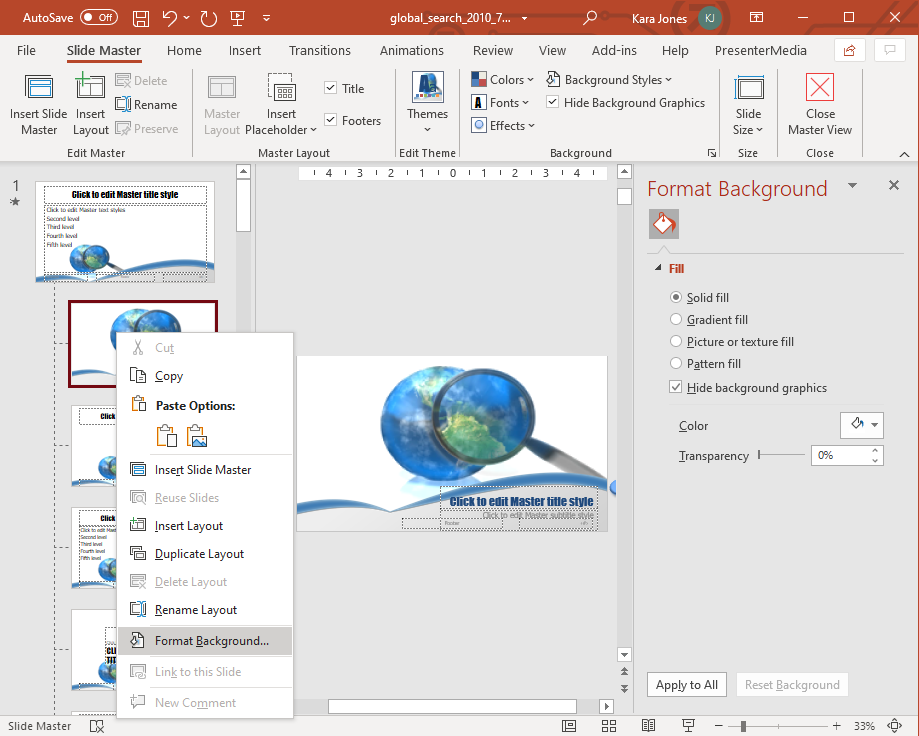Click the Insert Slide Master ribbon icon
919x736 pixels.
coord(39,88)
